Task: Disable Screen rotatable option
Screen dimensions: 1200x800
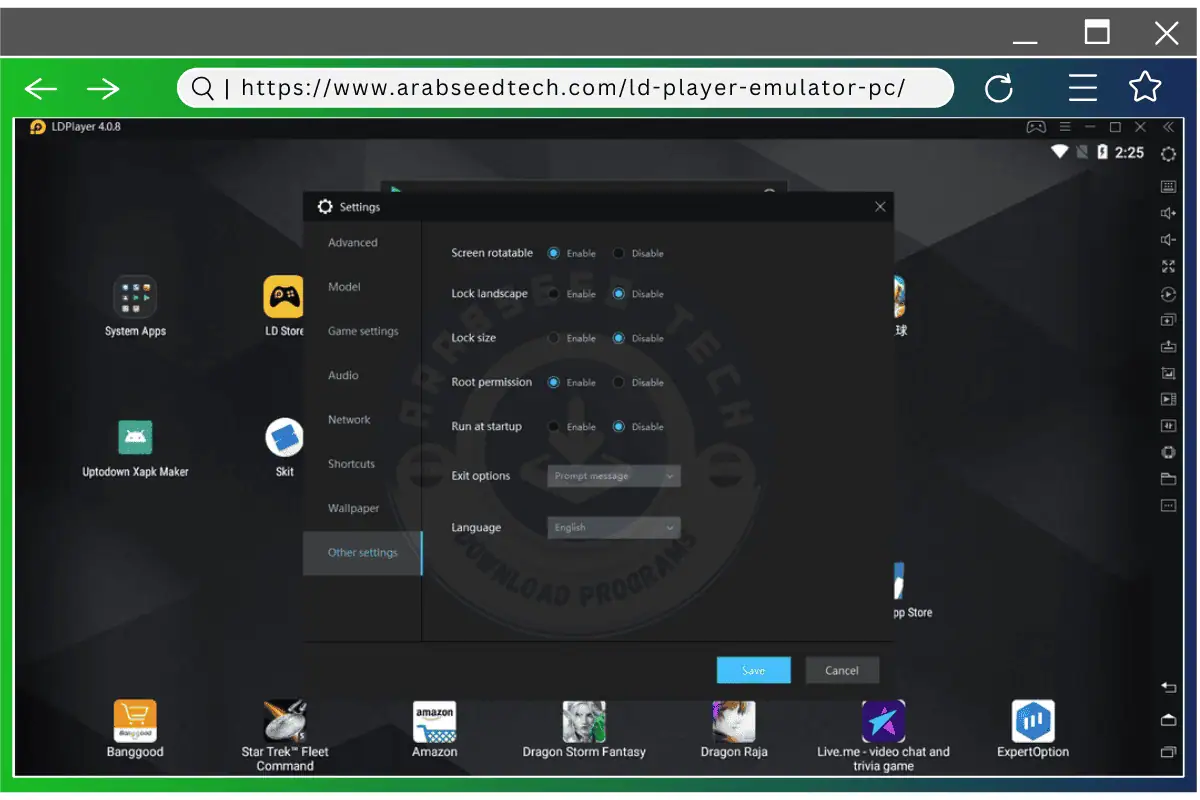Action: [x=619, y=253]
